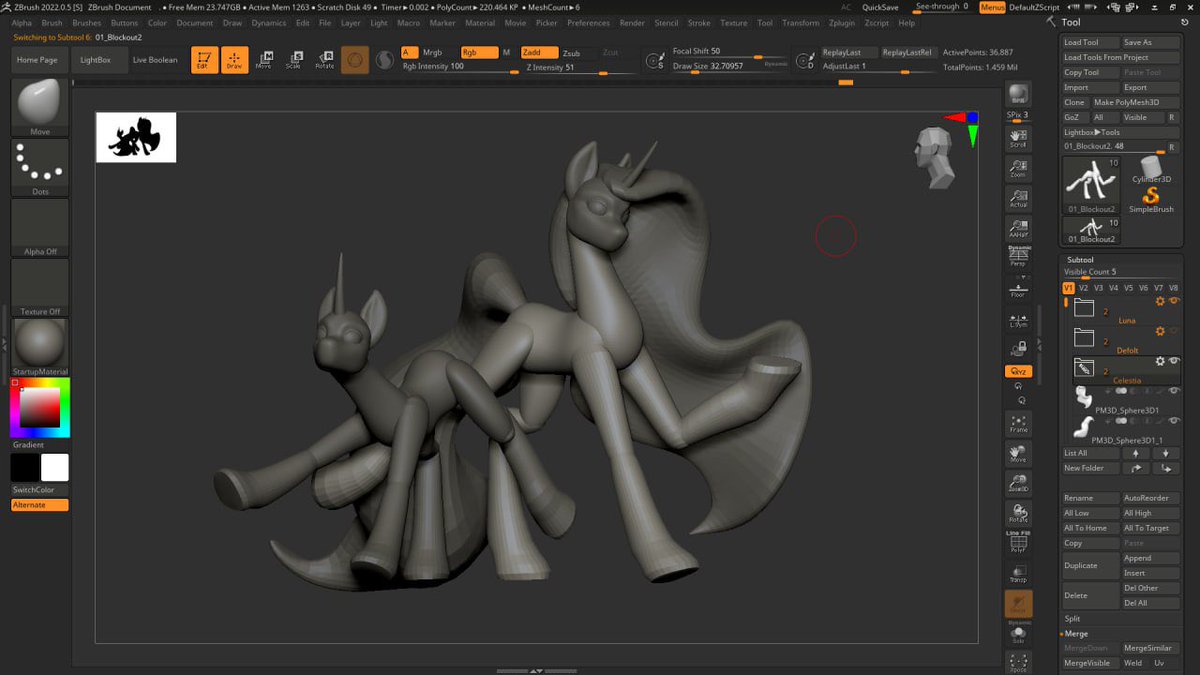
Task: Collapse the Merge section
Action: [1076, 634]
